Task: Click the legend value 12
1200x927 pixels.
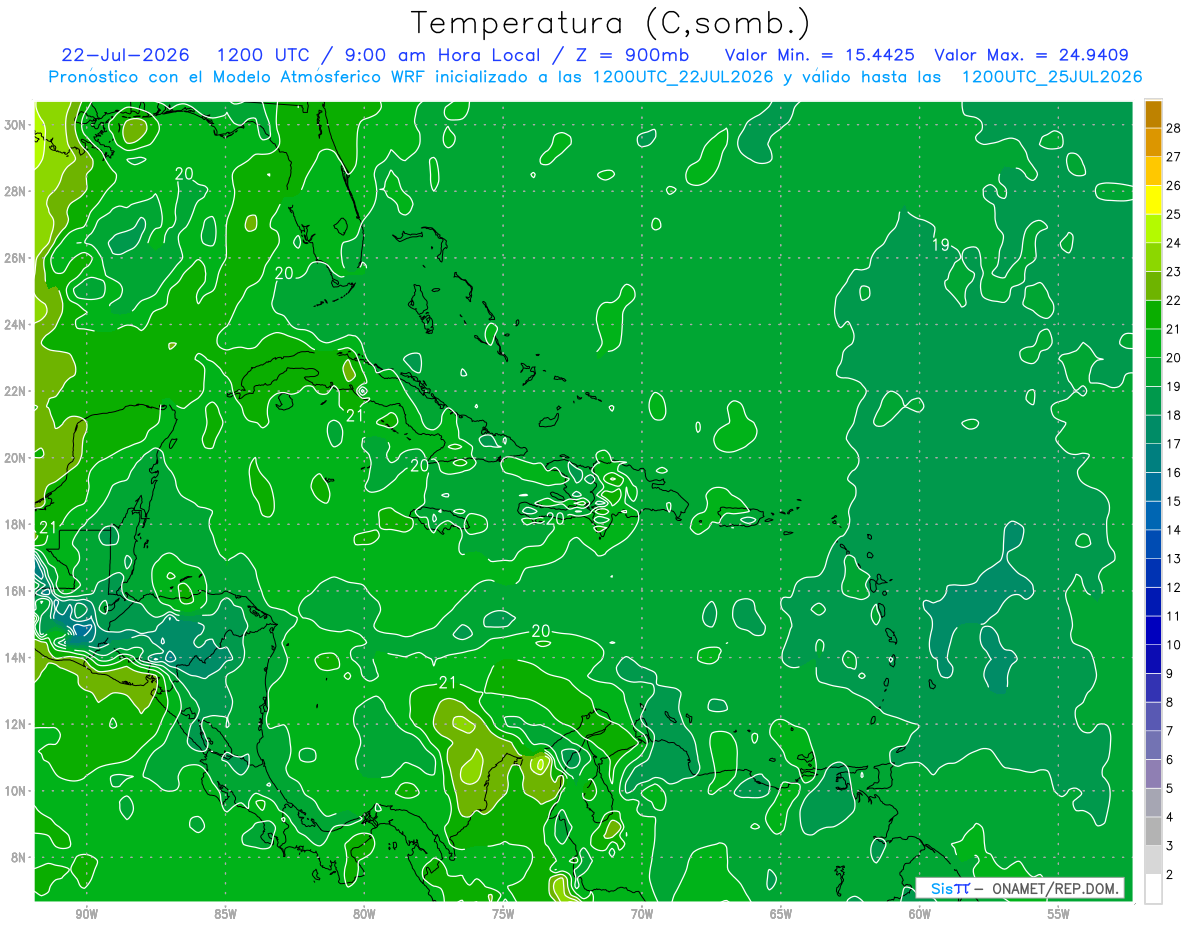Action: 1174,587
